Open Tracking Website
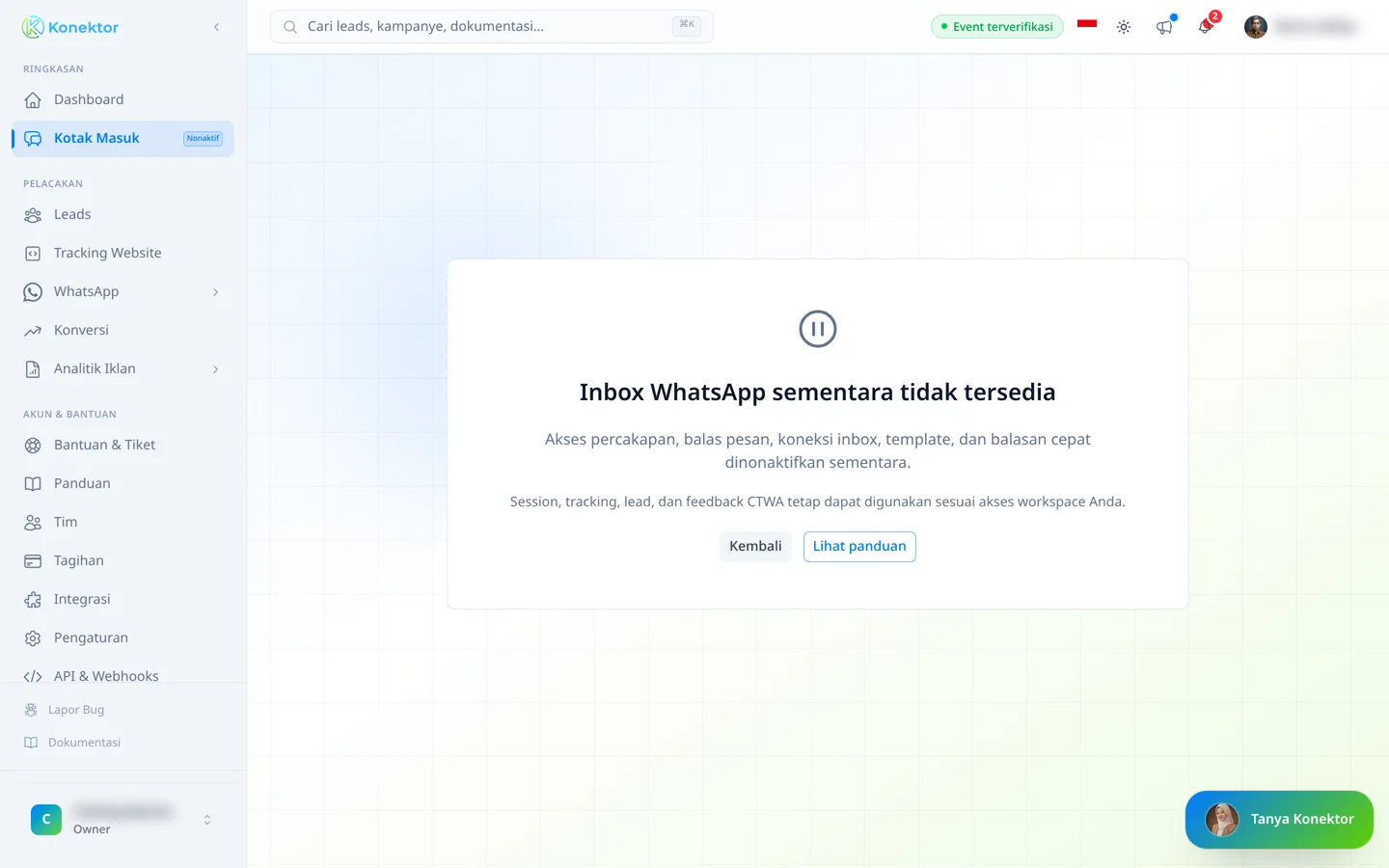Image resolution: width=1389 pixels, height=868 pixels. pyautogui.click(x=123, y=253)
